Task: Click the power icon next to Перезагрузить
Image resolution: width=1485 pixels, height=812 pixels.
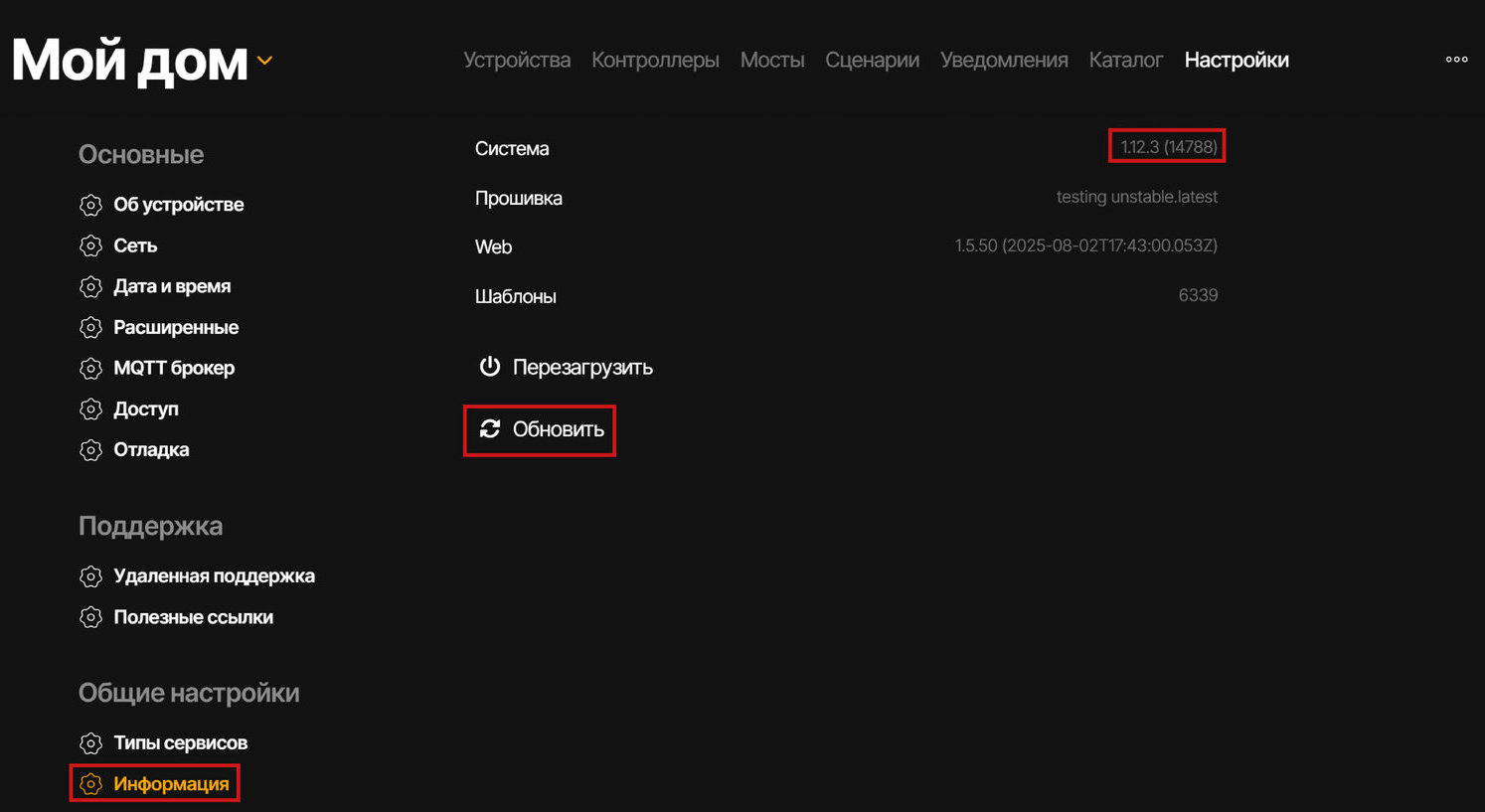Action: pyautogui.click(x=489, y=367)
